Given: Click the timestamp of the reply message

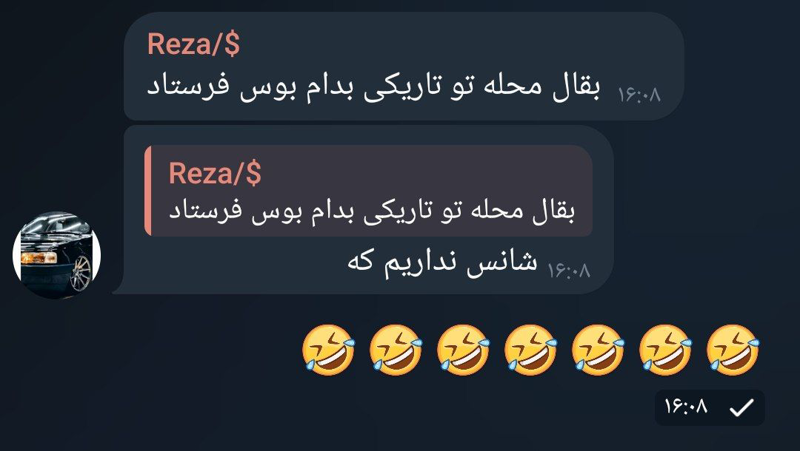Looking at the screenshot, I should tap(569, 270).
